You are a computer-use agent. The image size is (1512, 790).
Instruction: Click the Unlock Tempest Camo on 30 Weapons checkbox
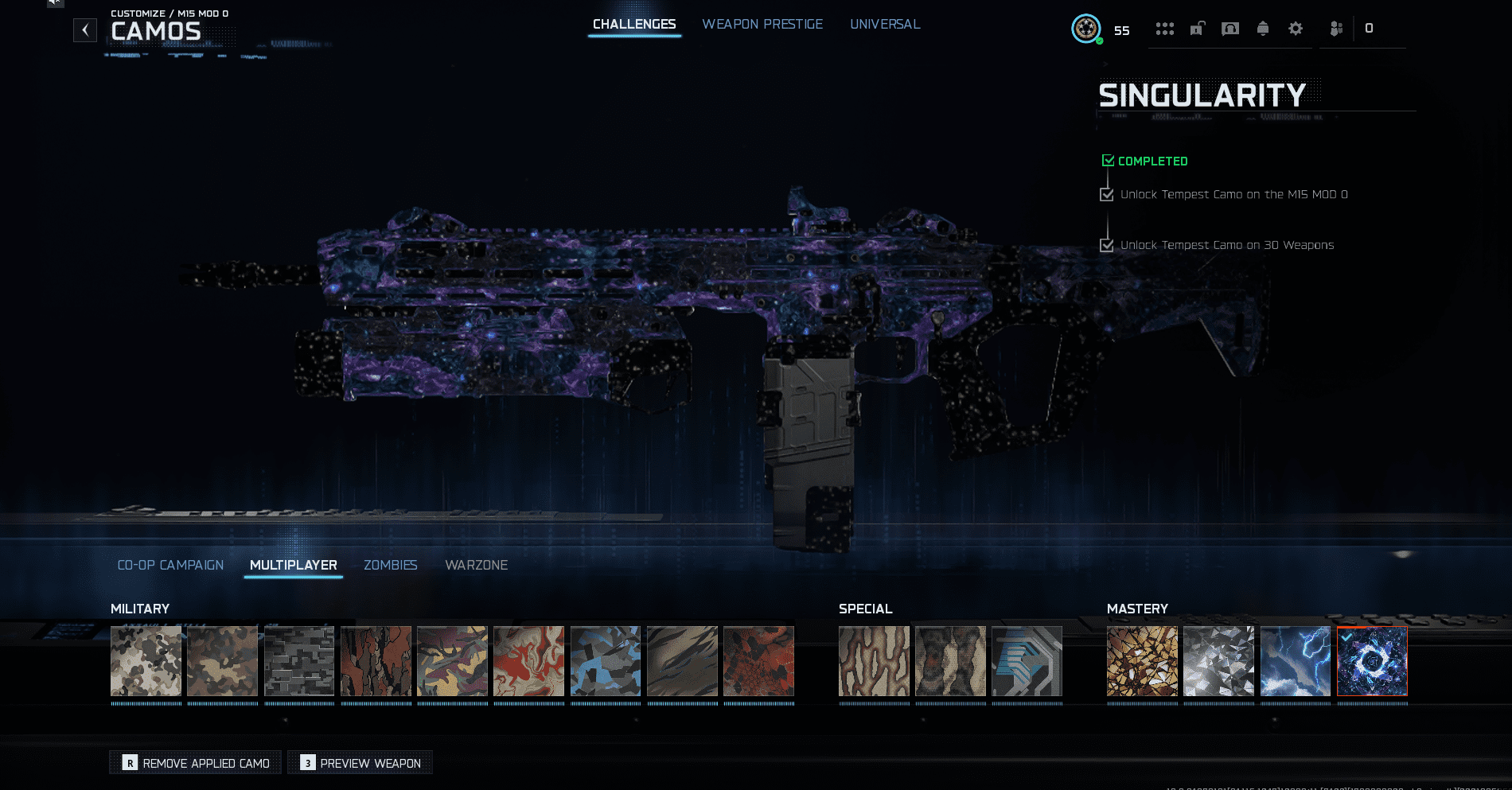click(x=1106, y=245)
